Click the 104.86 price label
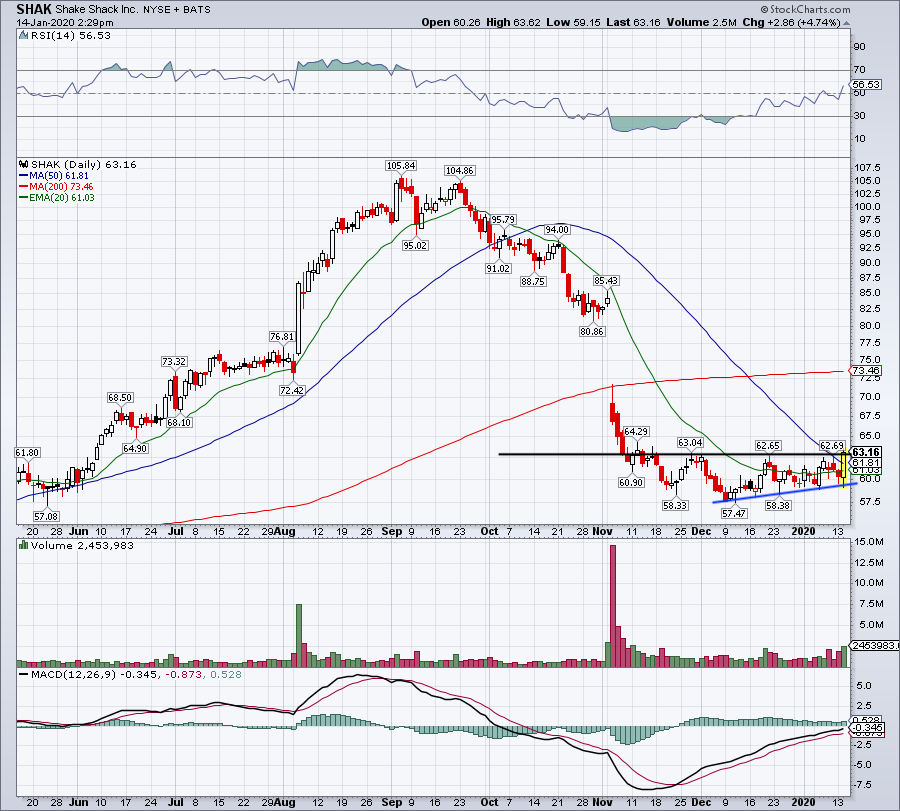This screenshot has width=900, height=811. click(459, 170)
